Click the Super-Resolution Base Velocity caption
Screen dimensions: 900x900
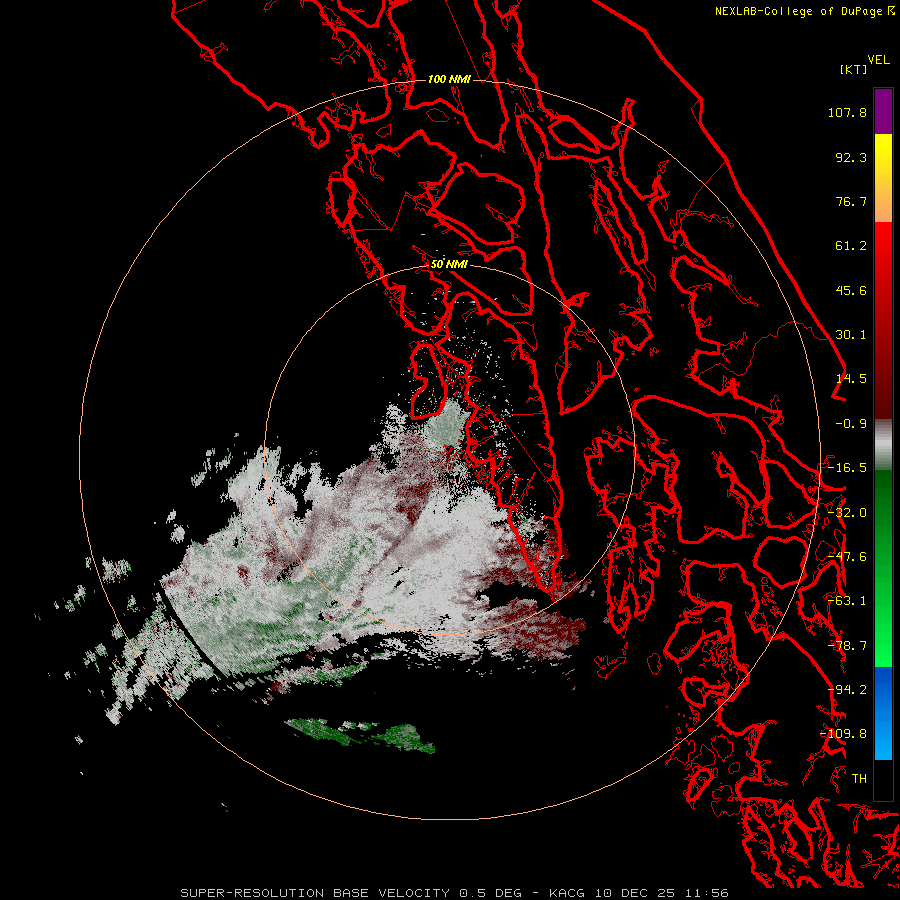454,893
